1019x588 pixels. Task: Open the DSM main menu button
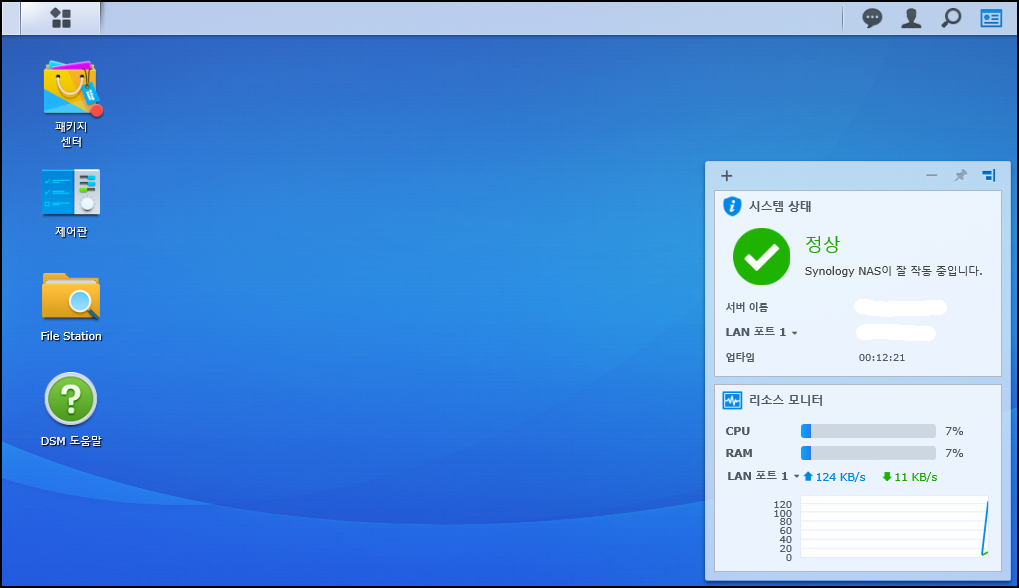(x=60, y=18)
